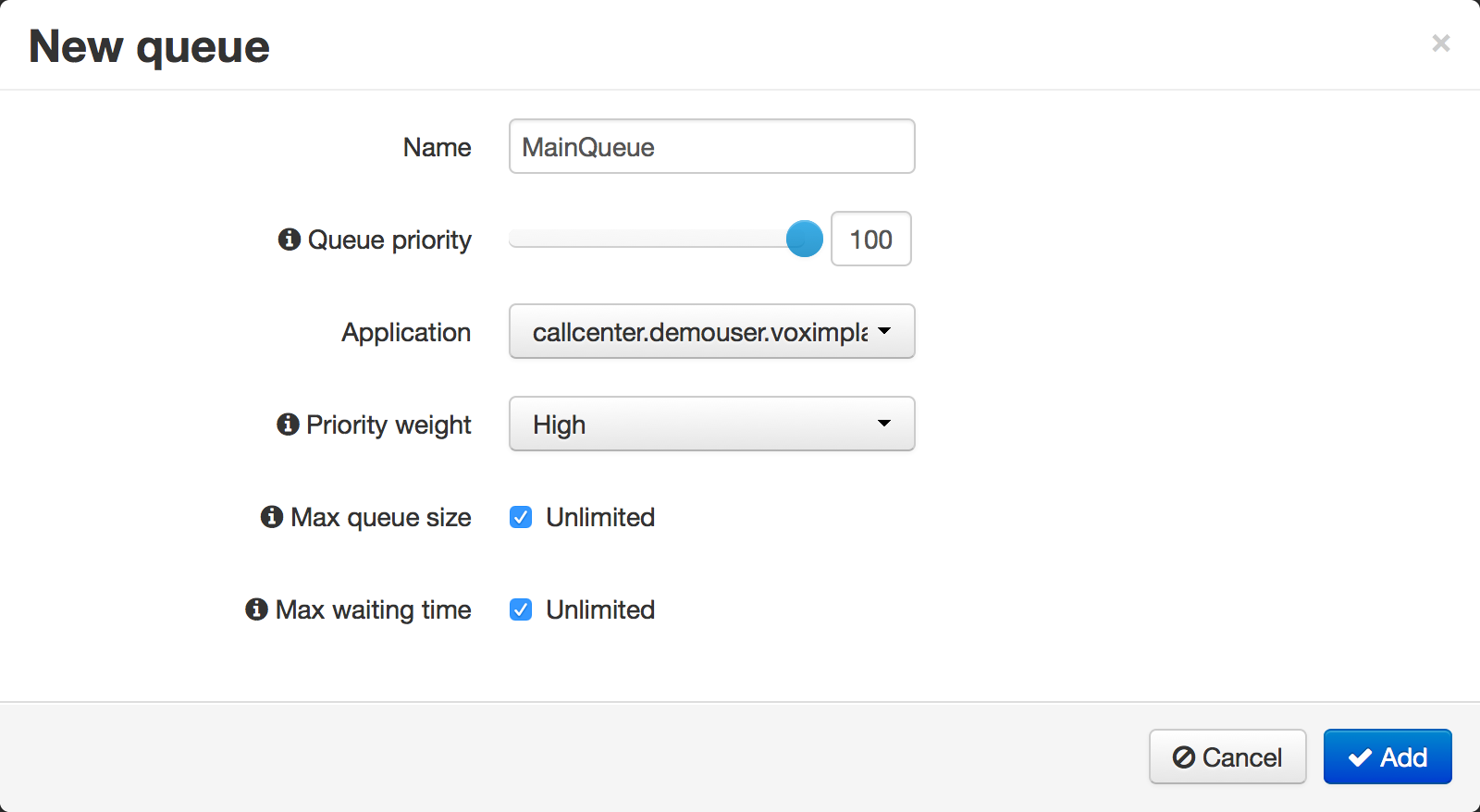
Task: Click the Max waiting time info icon
Action: coord(256,609)
